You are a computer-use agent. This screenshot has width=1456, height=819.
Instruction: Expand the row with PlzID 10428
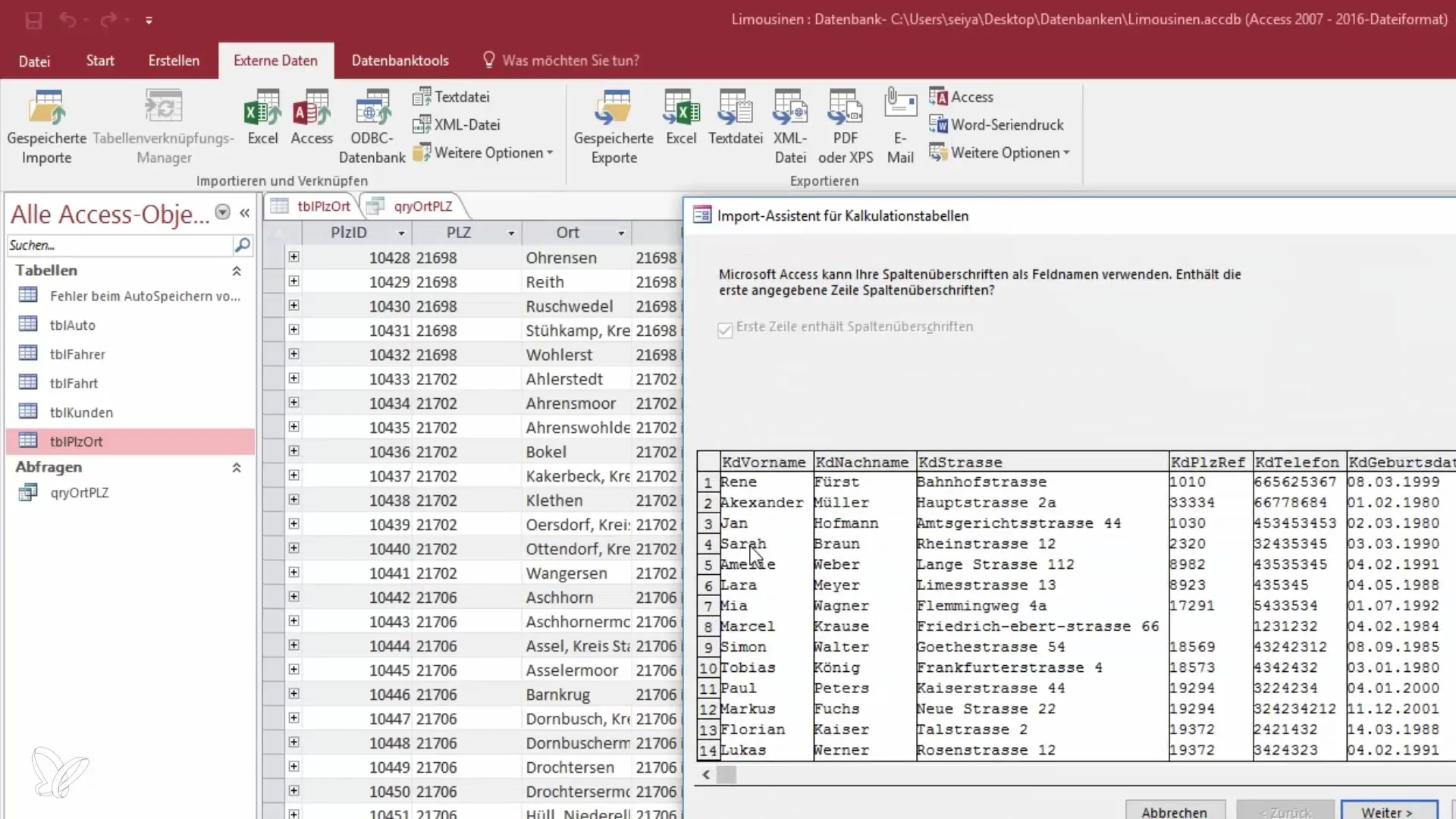coord(293,257)
